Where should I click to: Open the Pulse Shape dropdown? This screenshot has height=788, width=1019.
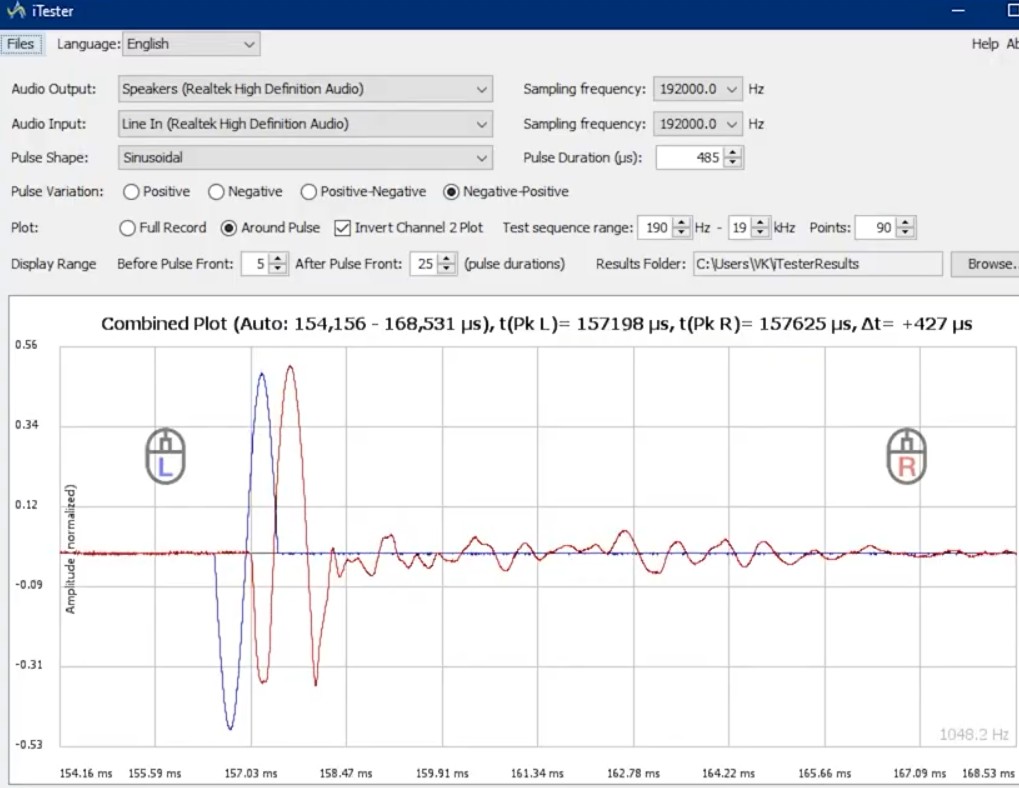click(x=305, y=158)
